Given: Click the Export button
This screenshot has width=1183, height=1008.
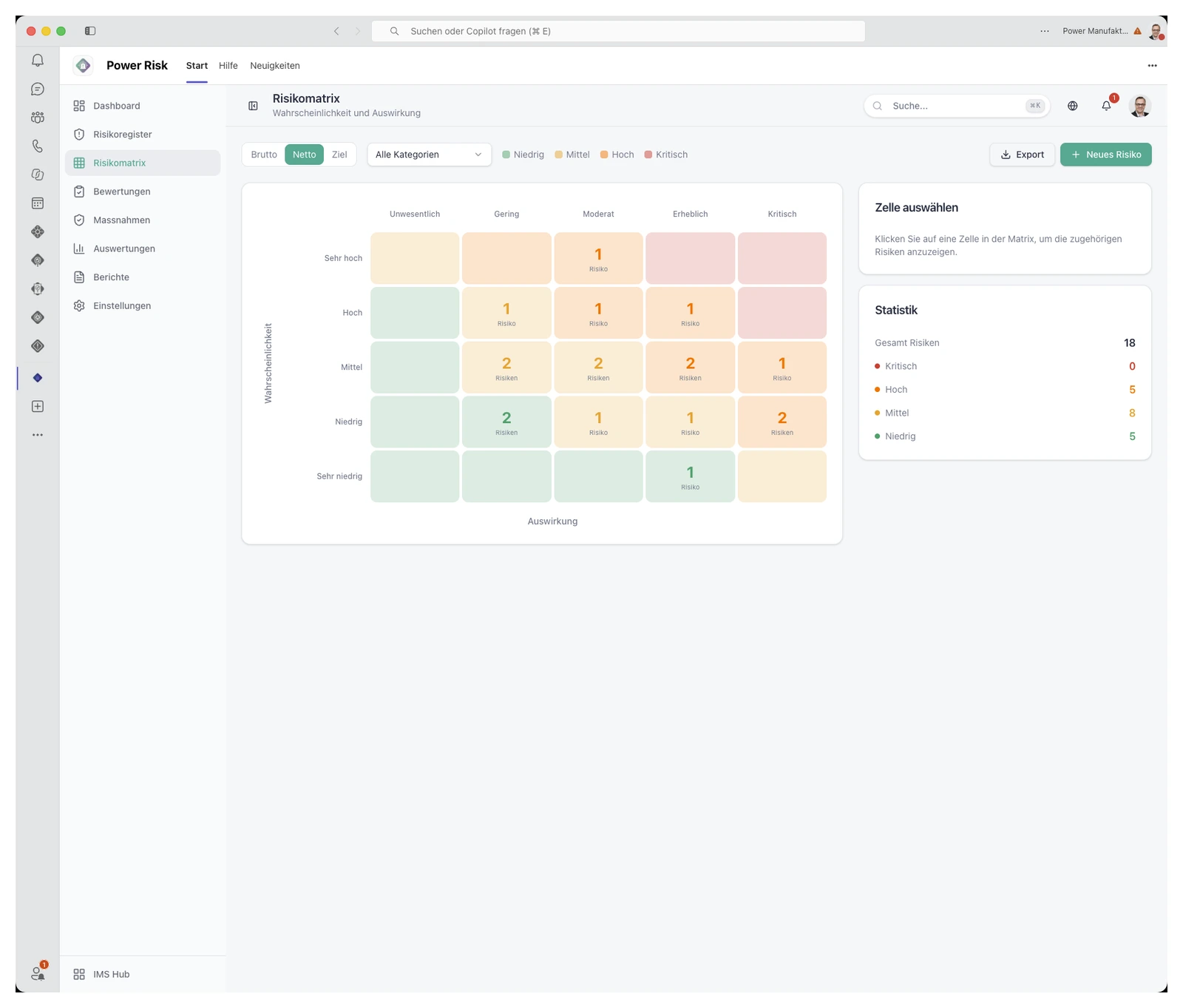Looking at the screenshot, I should 1022,155.
